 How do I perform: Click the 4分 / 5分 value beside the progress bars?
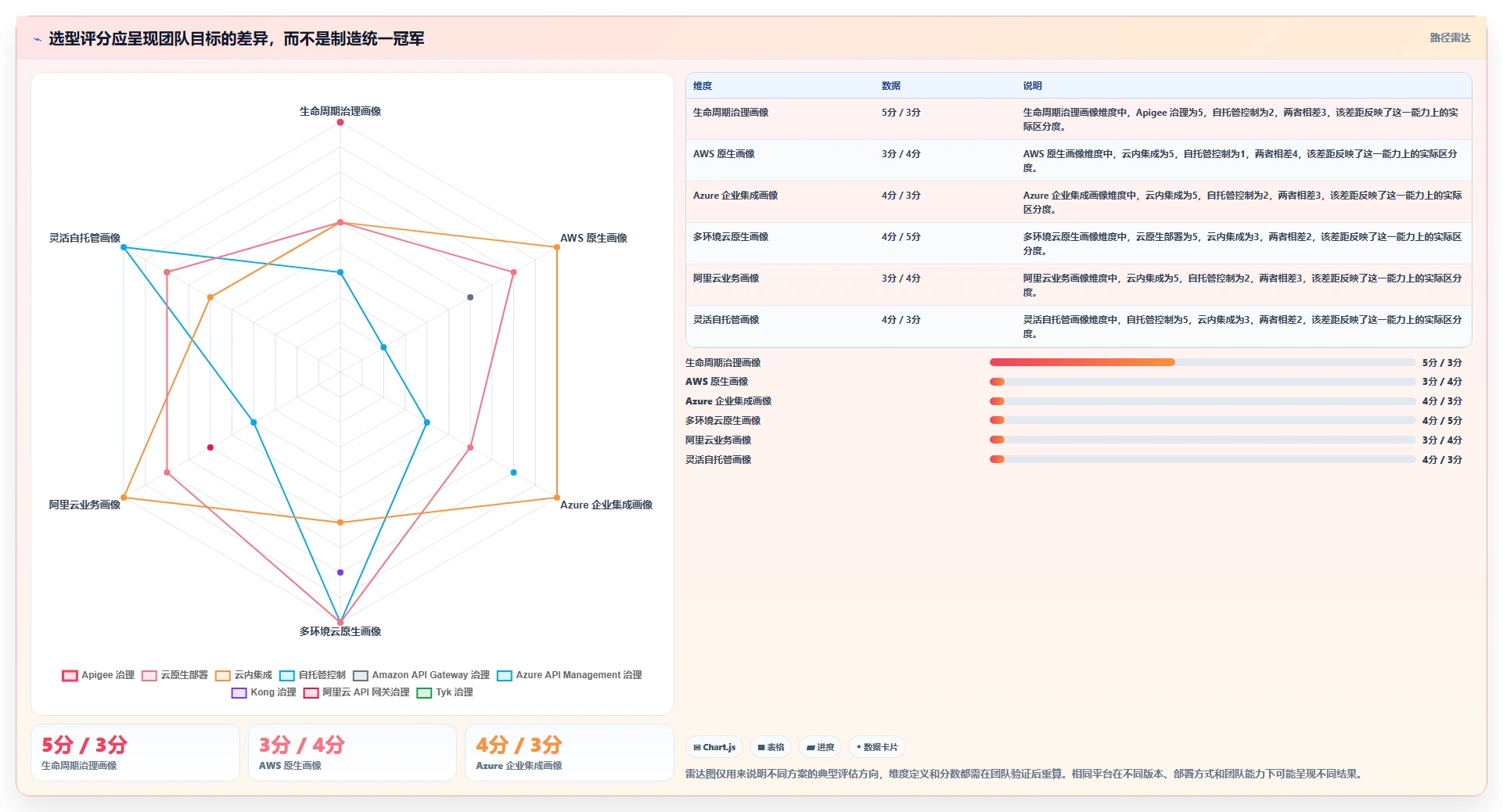point(1442,421)
